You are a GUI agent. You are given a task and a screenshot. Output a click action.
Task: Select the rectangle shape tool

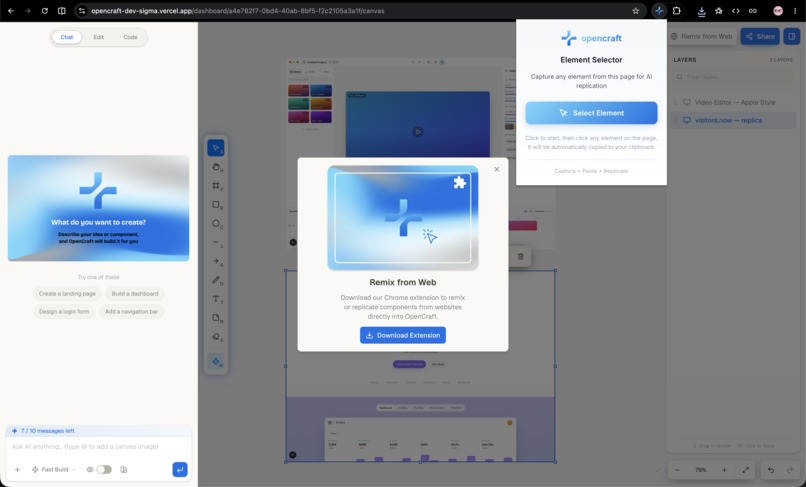click(x=216, y=205)
